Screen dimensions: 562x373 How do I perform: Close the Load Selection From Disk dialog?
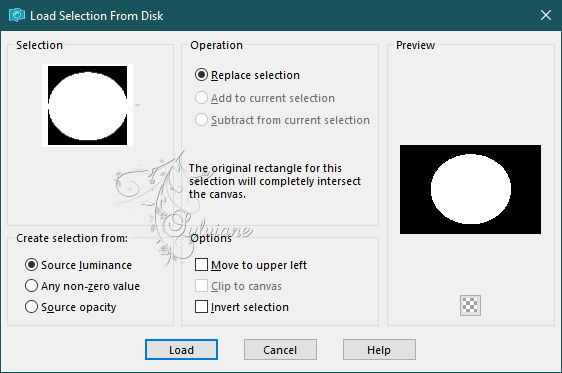click(546, 15)
